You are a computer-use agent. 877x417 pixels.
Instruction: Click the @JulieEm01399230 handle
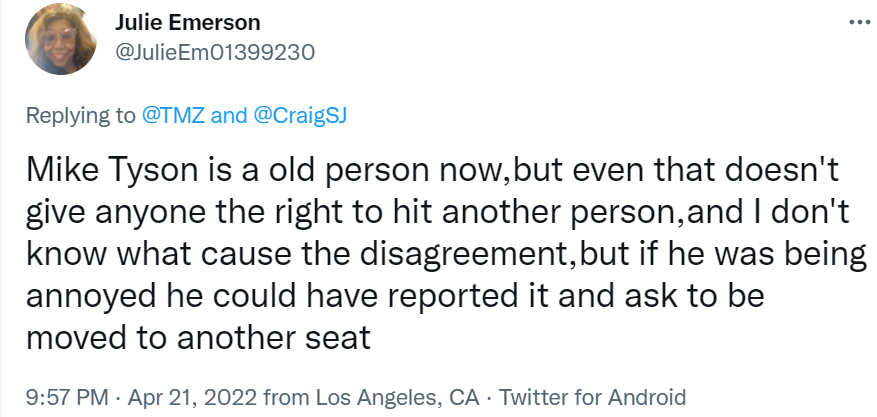[x=215, y=52]
